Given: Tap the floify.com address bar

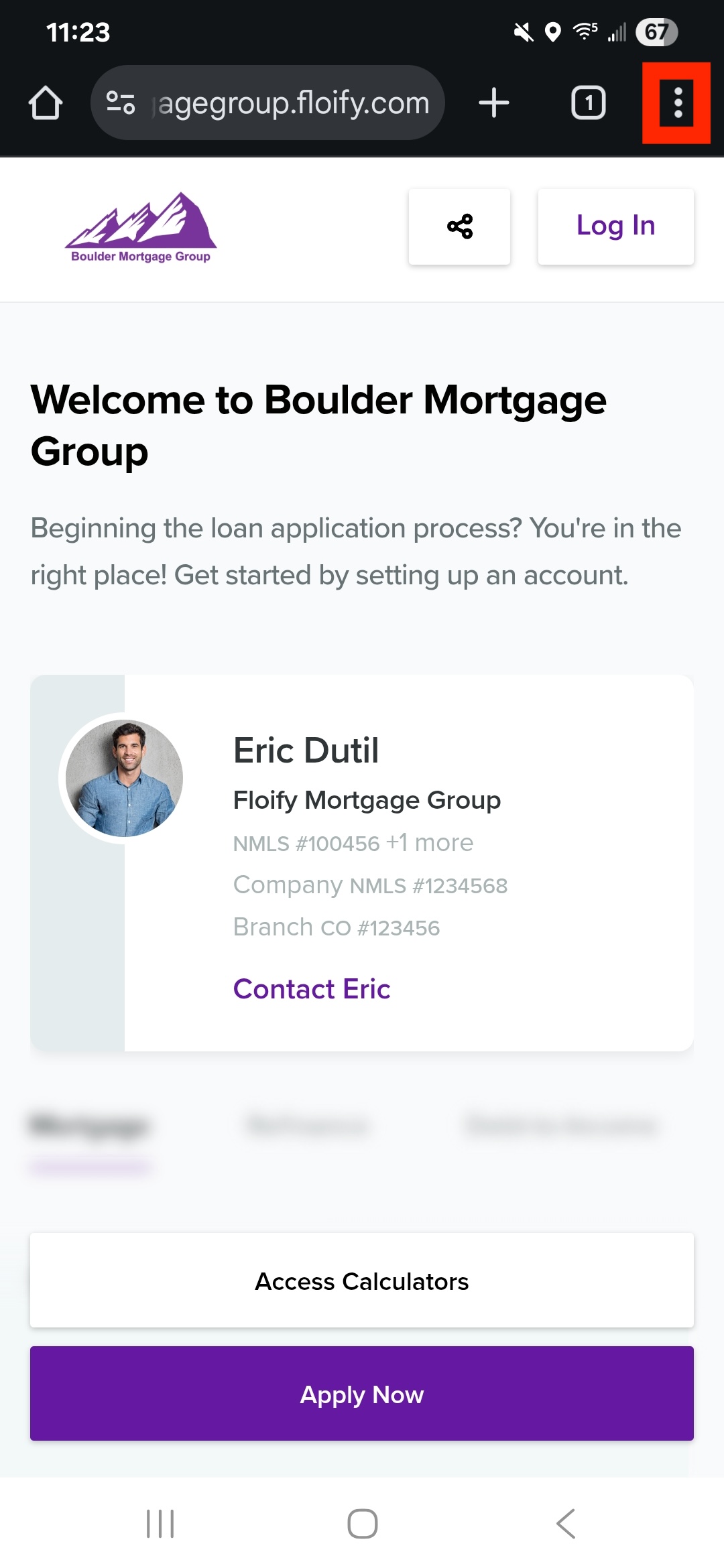Looking at the screenshot, I should (x=292, y=103).
